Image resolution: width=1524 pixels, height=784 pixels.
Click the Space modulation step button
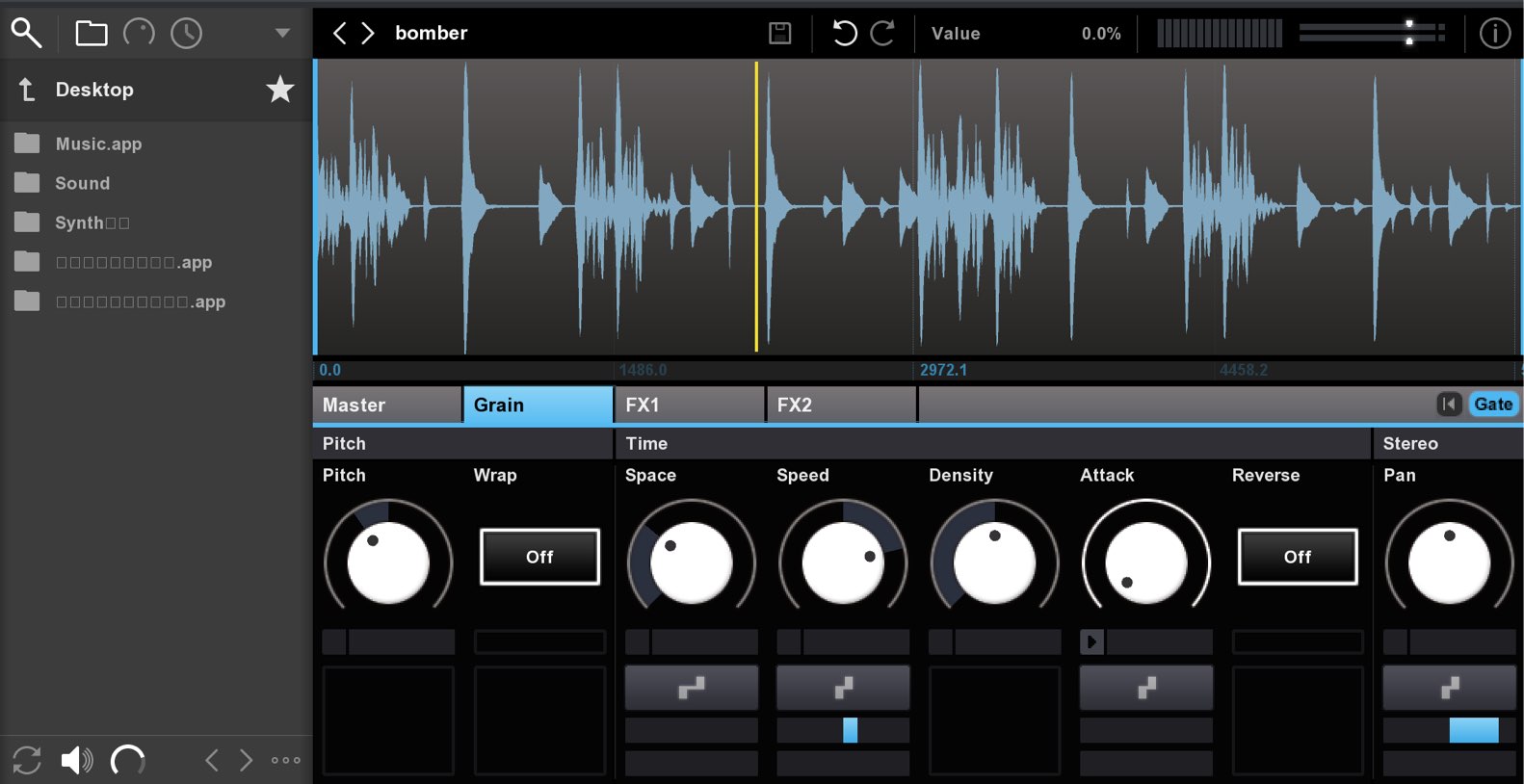coord(692,688)
